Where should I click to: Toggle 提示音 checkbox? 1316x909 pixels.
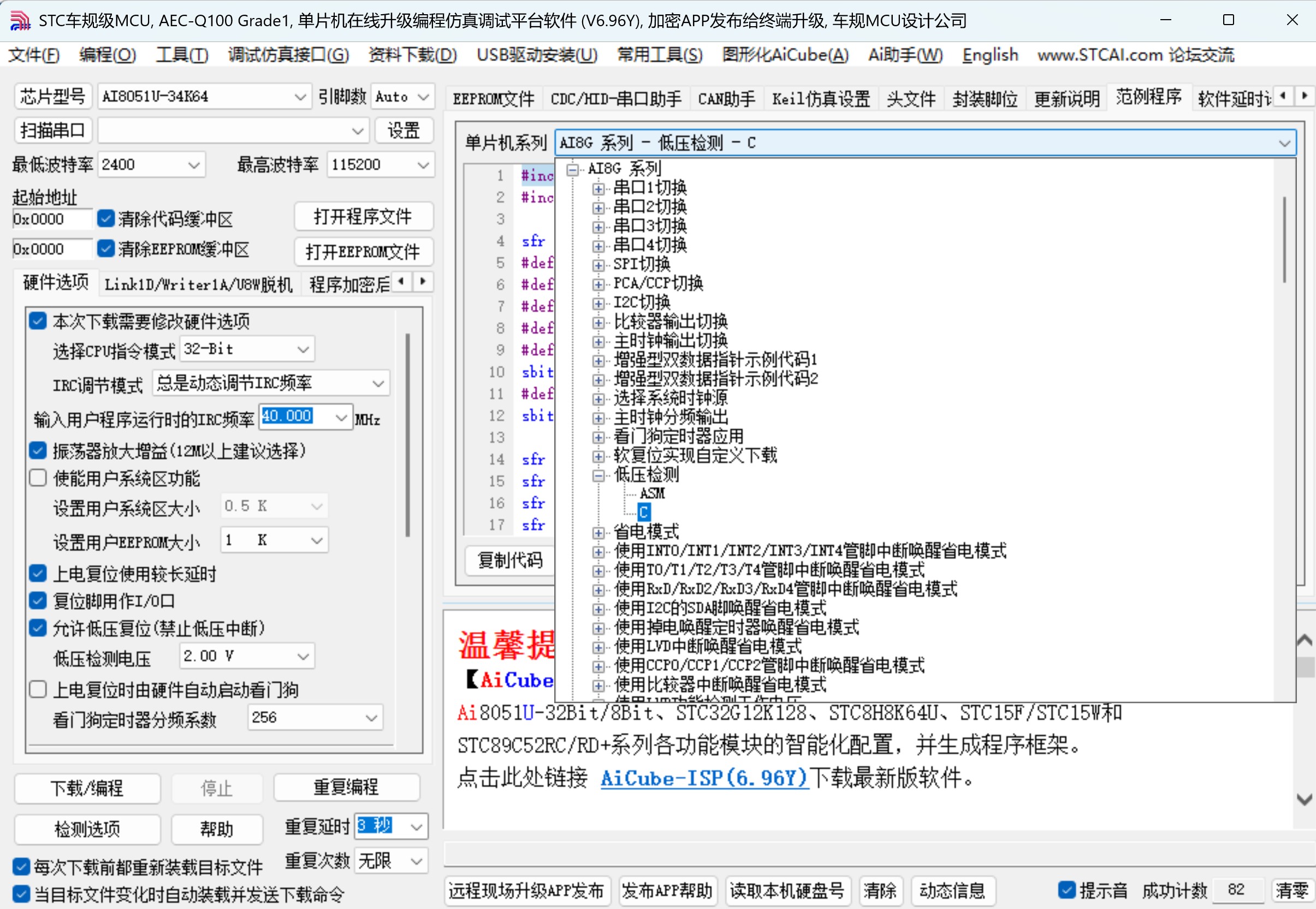point(1066,890)
